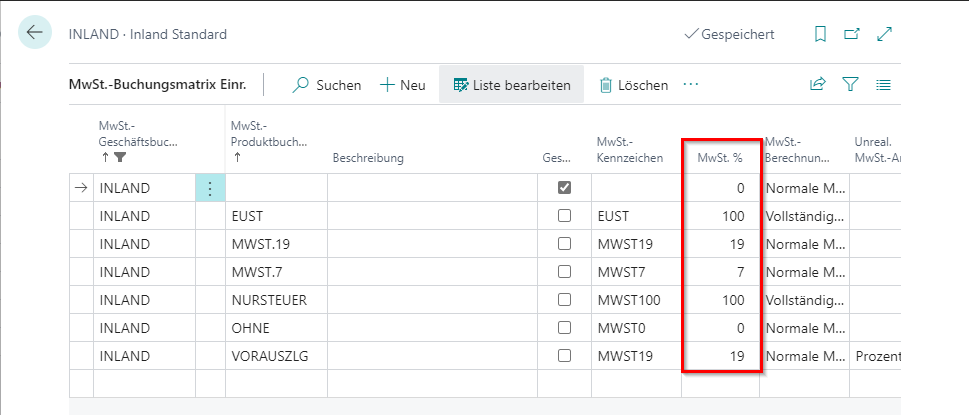Open the filter pane icon

(851, 85)
